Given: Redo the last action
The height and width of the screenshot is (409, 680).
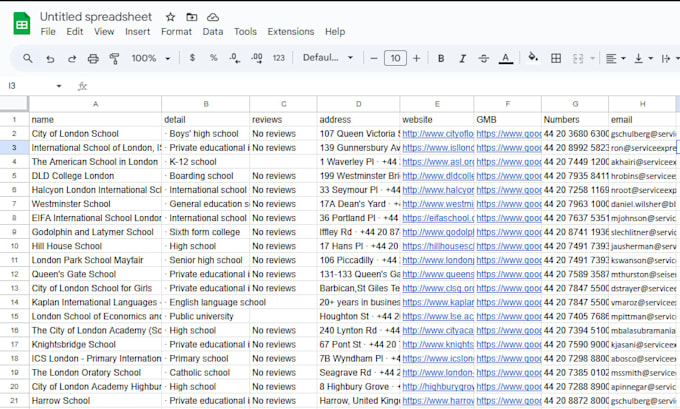Looking at the screenshot, I should [72, 58].
